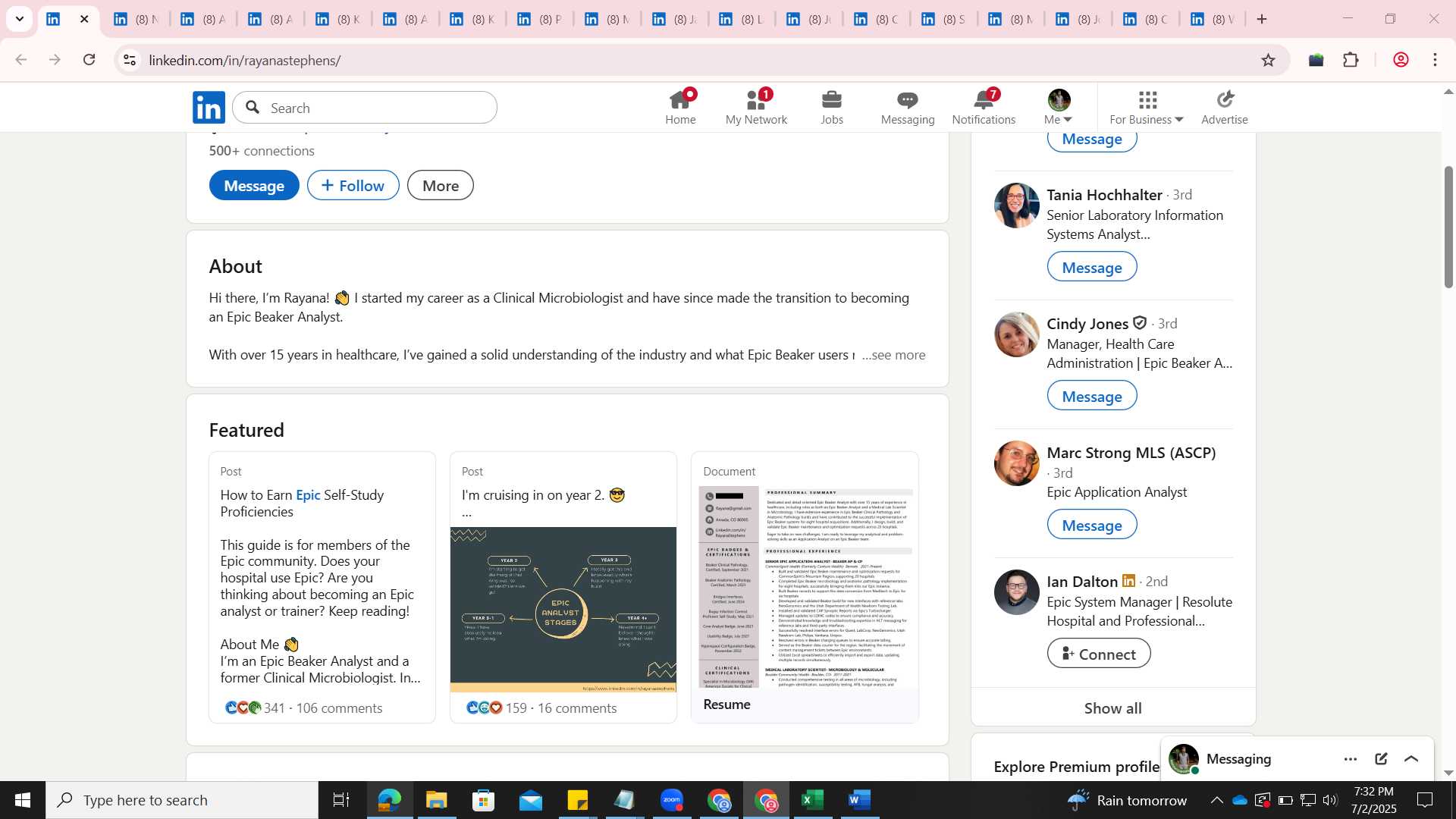Open the volume speaker tray icon
The height and width of the screenshot is (819, 1456).
pos(1330,800)
